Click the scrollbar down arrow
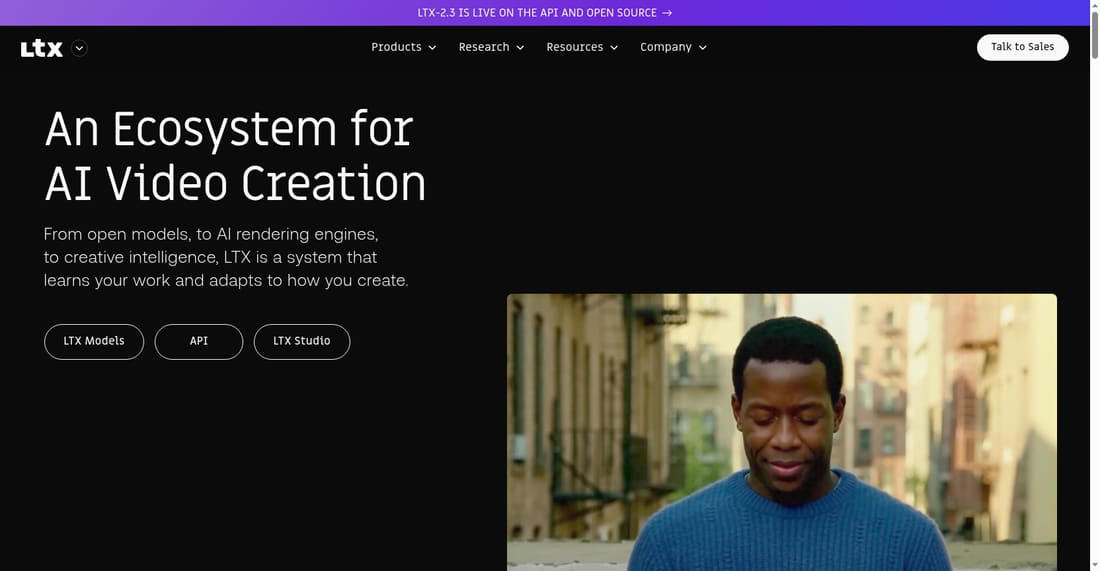This screenshot has width=1100, height=571. pos(1094,565)
